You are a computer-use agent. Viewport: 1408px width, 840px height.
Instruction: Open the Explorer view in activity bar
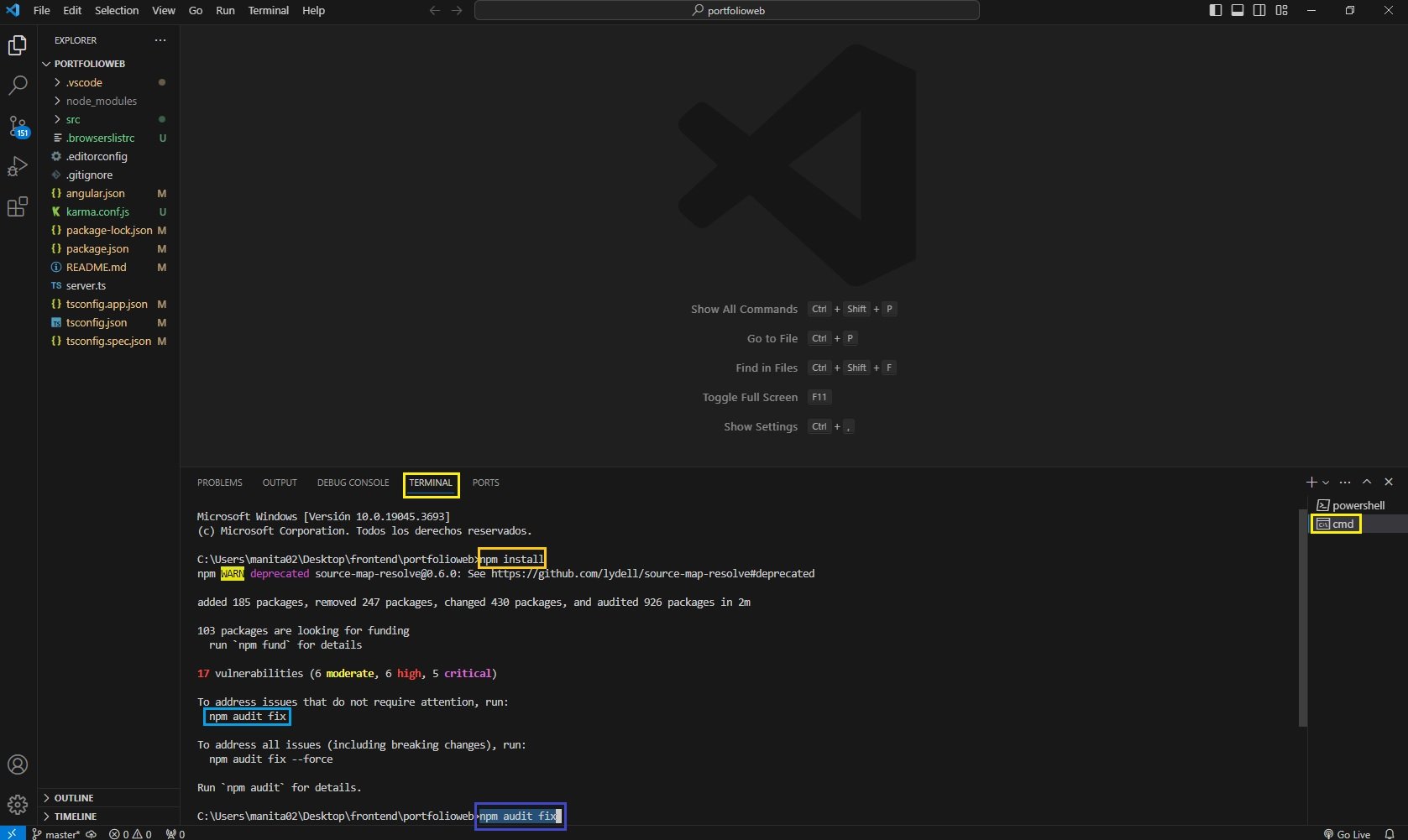[18, 45]
